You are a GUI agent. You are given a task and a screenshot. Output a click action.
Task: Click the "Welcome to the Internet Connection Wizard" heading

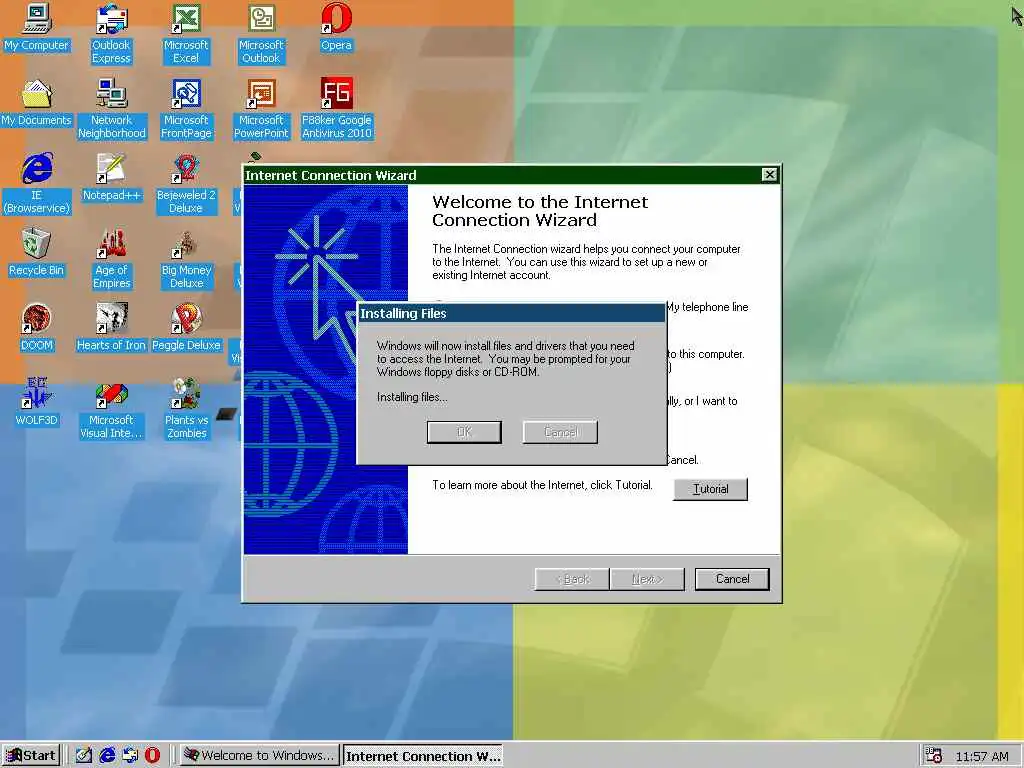[539, 211]
